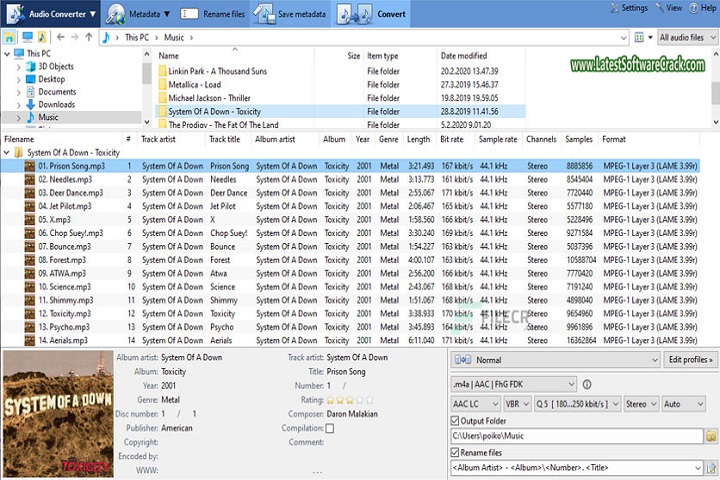Select Downloads in the folder tree
Screen dimensions: 720x480
click(x=56, y=104)
